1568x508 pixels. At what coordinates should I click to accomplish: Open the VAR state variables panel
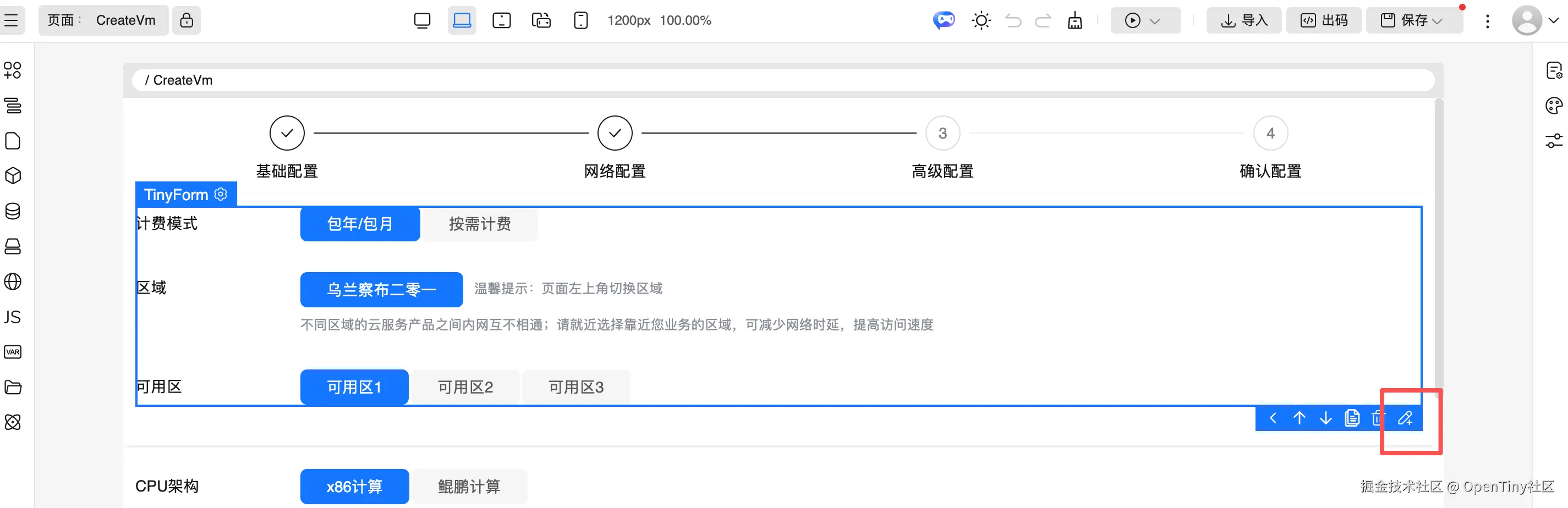coord(12,352)
